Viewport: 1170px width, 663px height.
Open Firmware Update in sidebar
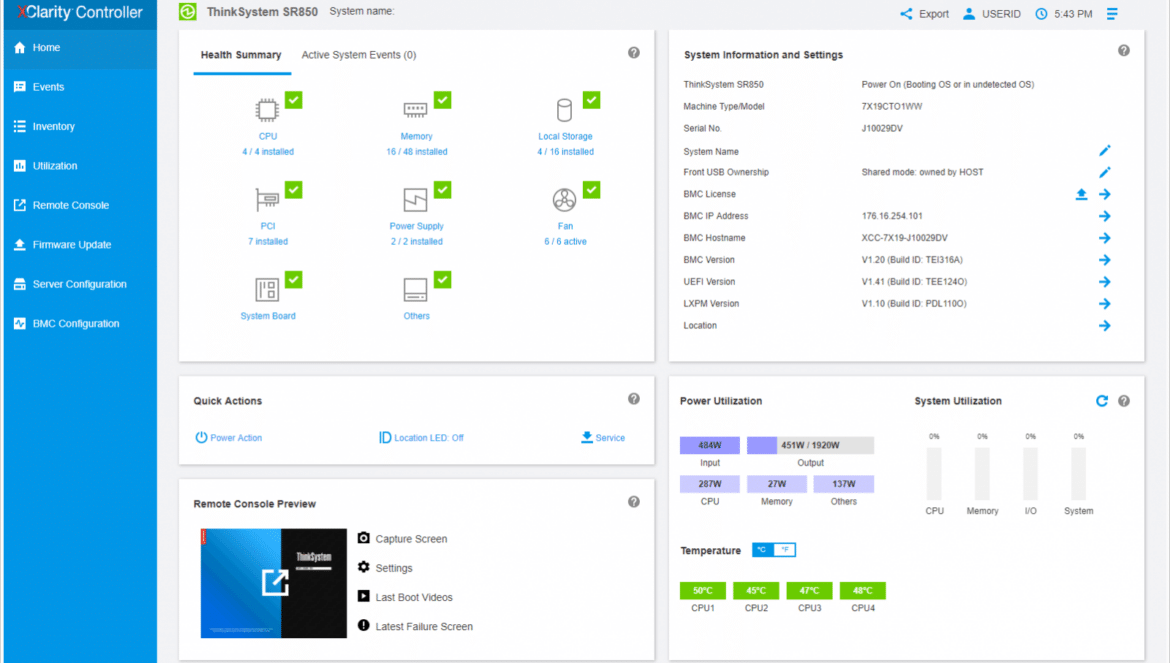coord(81,245)
